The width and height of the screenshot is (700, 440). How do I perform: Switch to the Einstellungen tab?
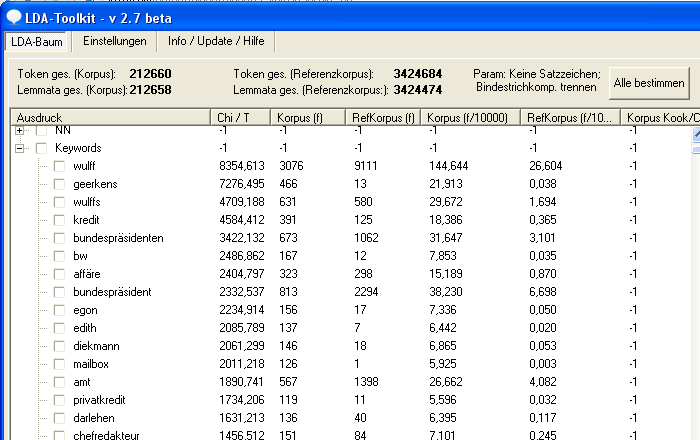point(115,41)
